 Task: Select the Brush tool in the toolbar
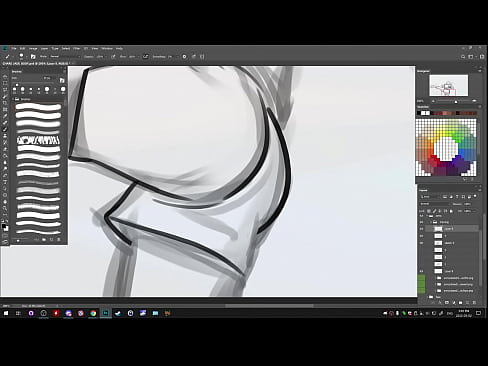tap(5, 129)
